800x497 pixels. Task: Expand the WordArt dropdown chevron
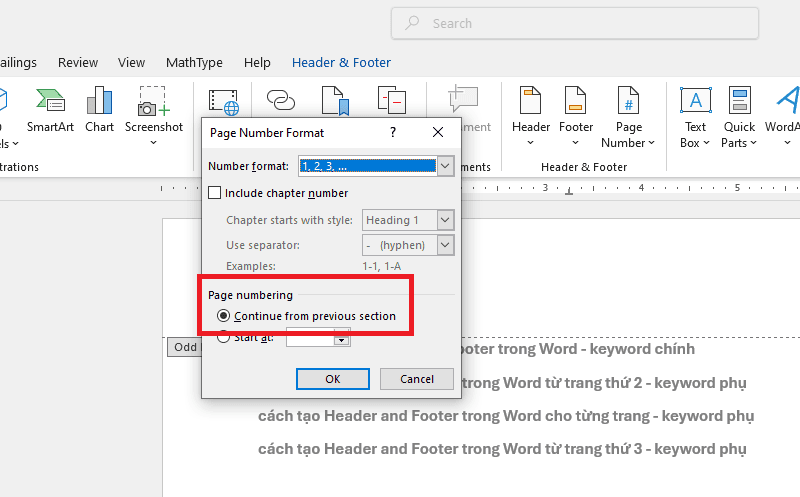pyautogui.click(x=787, y=143)
